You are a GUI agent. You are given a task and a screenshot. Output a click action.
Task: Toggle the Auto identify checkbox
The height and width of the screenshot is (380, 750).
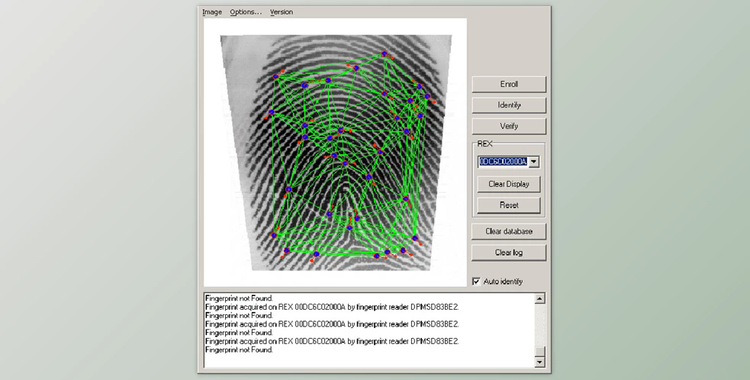[x=476, y=281]
